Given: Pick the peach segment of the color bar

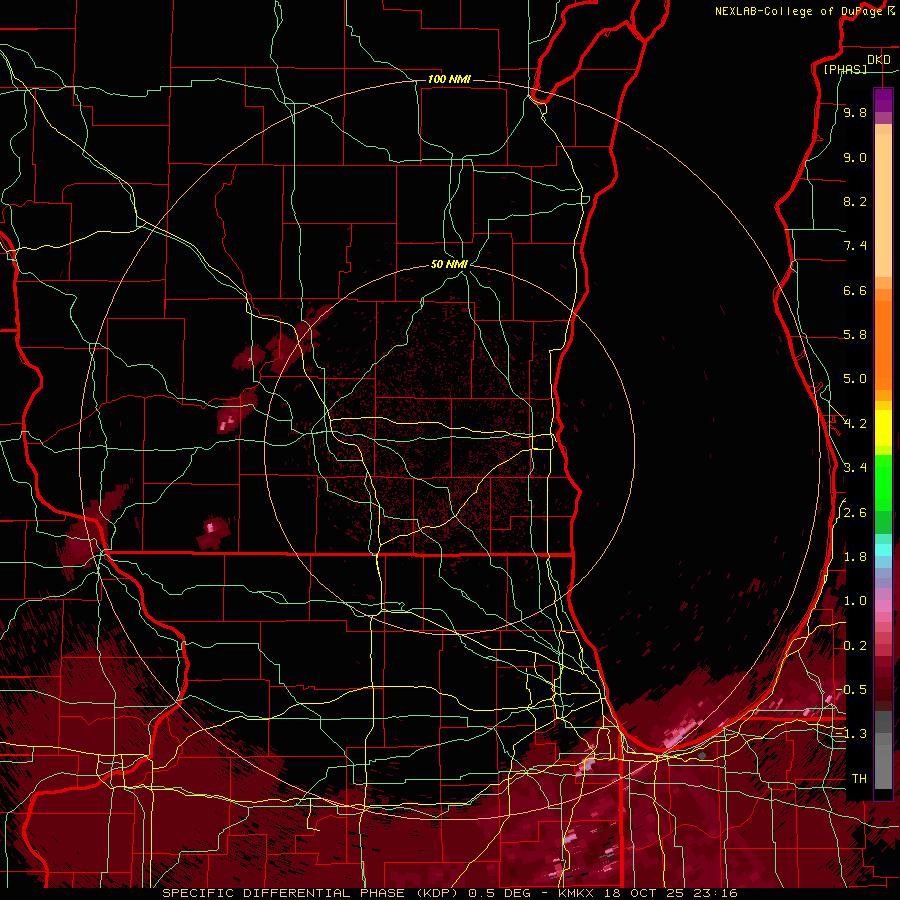Looking at the screenshot, I should [883, 207].
